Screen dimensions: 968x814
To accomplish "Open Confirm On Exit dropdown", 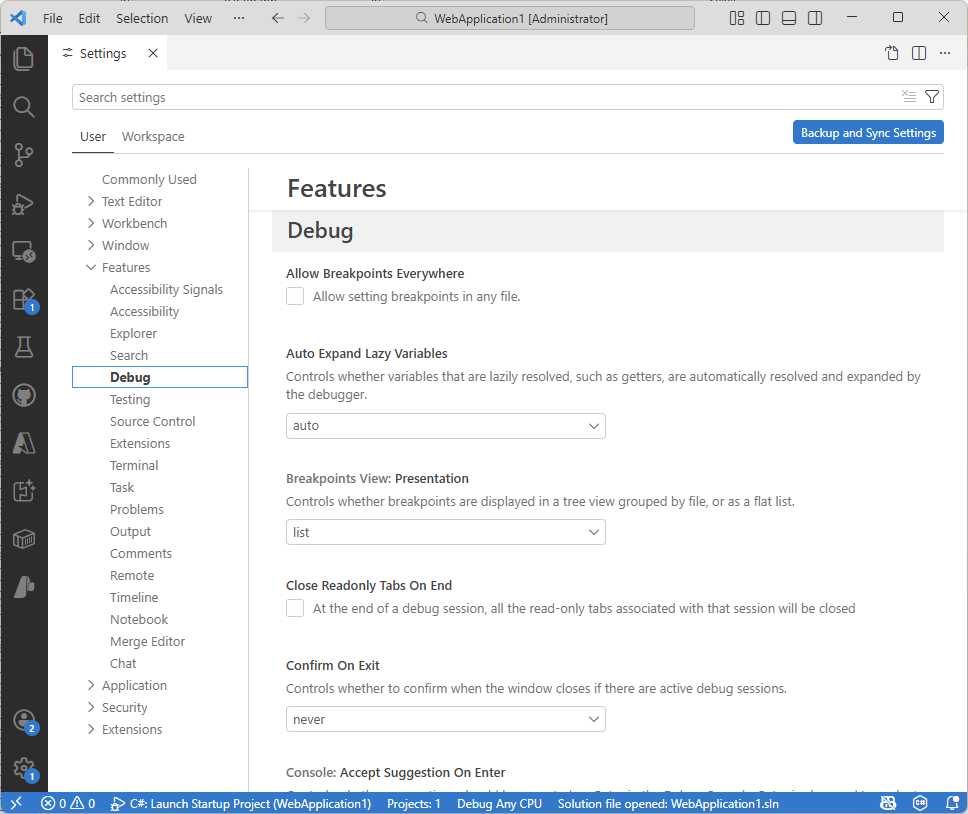I will point(446,720).
